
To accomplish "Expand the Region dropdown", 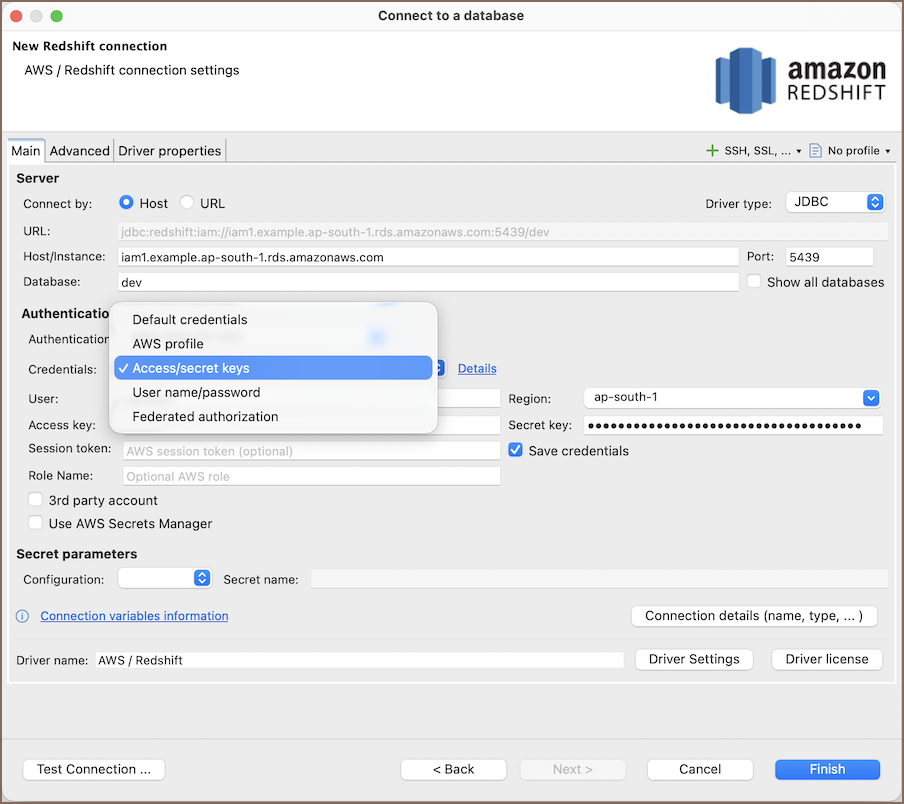I will [870, 397].
